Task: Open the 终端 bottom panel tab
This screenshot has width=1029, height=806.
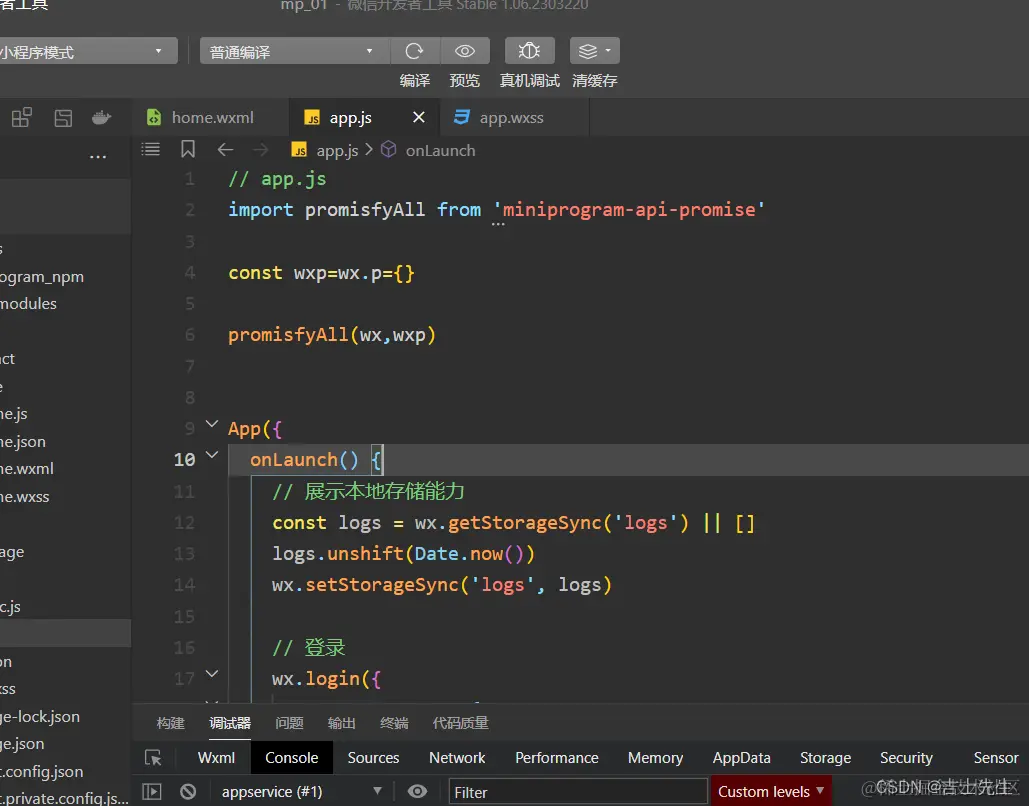Action: coord(394,723)
